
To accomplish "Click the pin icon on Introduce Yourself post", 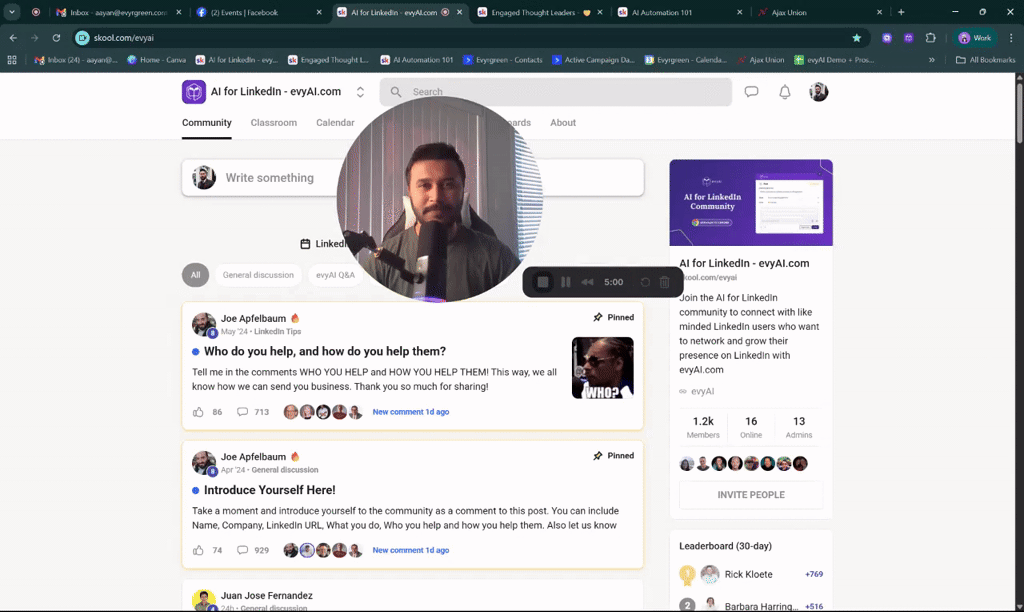I will click(x=598, y=456).
